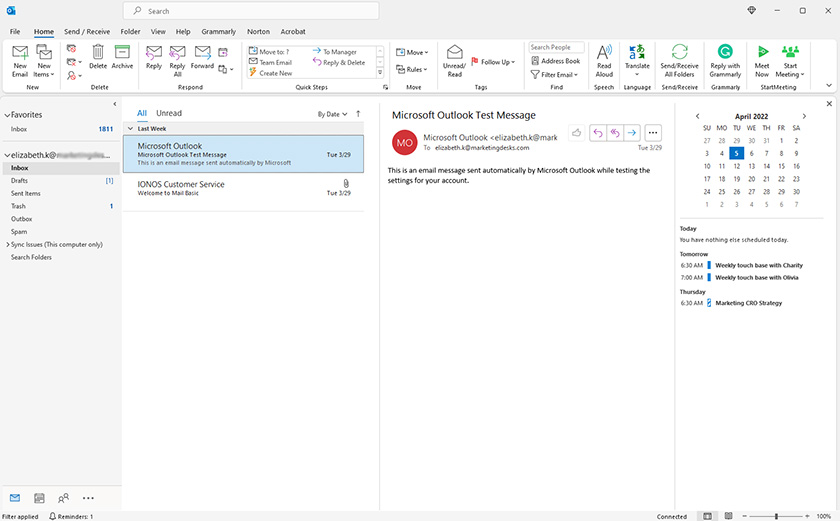
Task: Archive the selected email
Action: (122, 57)
